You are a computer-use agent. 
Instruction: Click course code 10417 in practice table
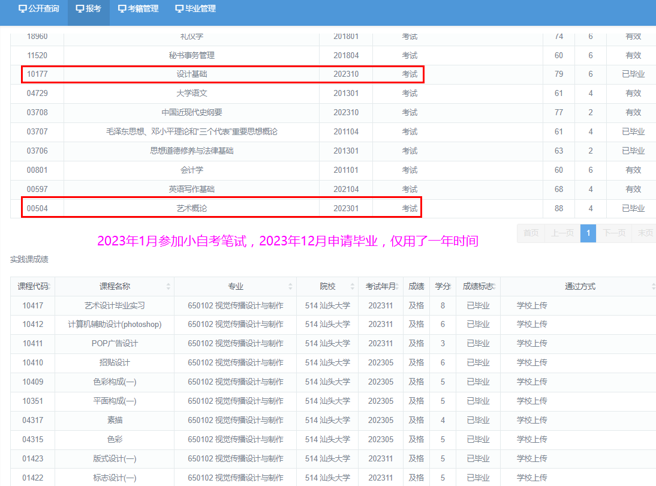(33, 305)
